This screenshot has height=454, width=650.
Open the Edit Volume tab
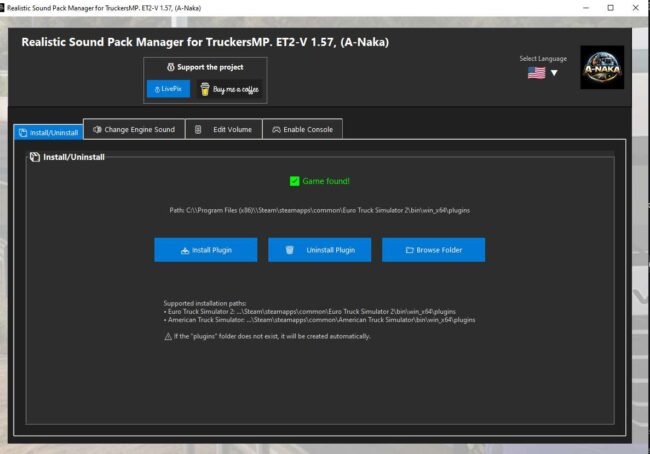pos(224,129)
